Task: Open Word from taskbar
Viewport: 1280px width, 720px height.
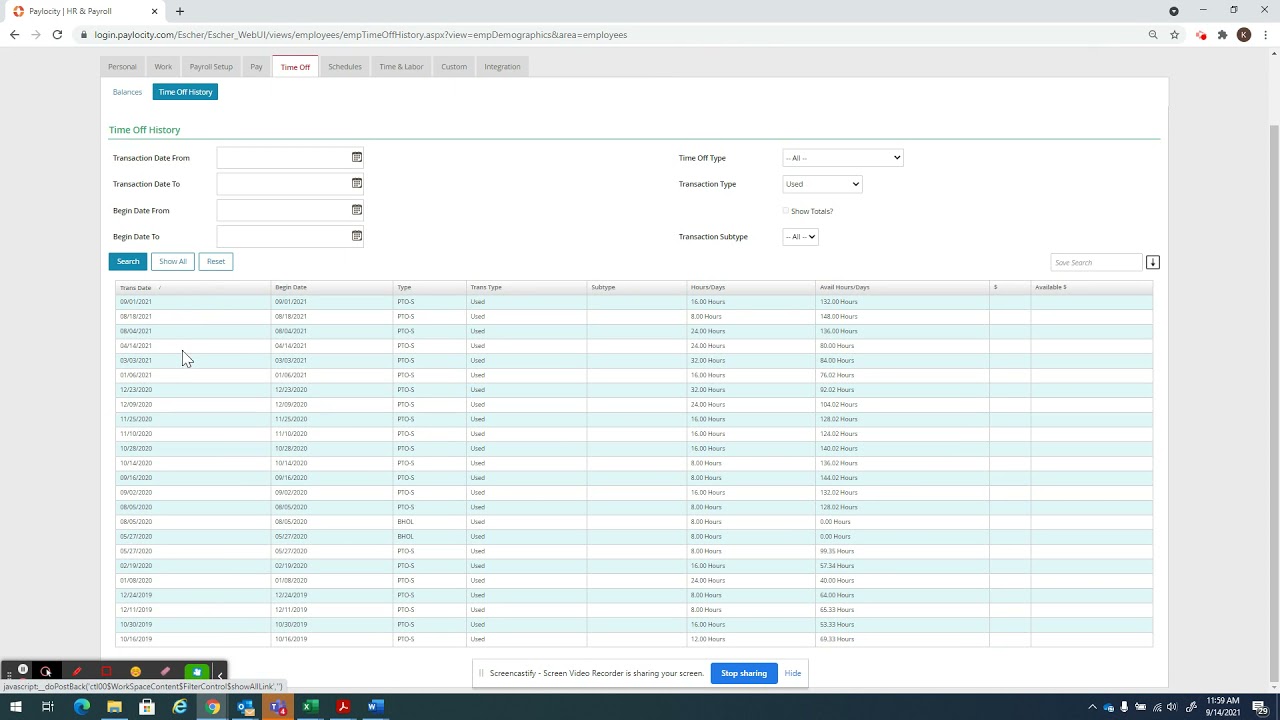Action: (375, 707)
